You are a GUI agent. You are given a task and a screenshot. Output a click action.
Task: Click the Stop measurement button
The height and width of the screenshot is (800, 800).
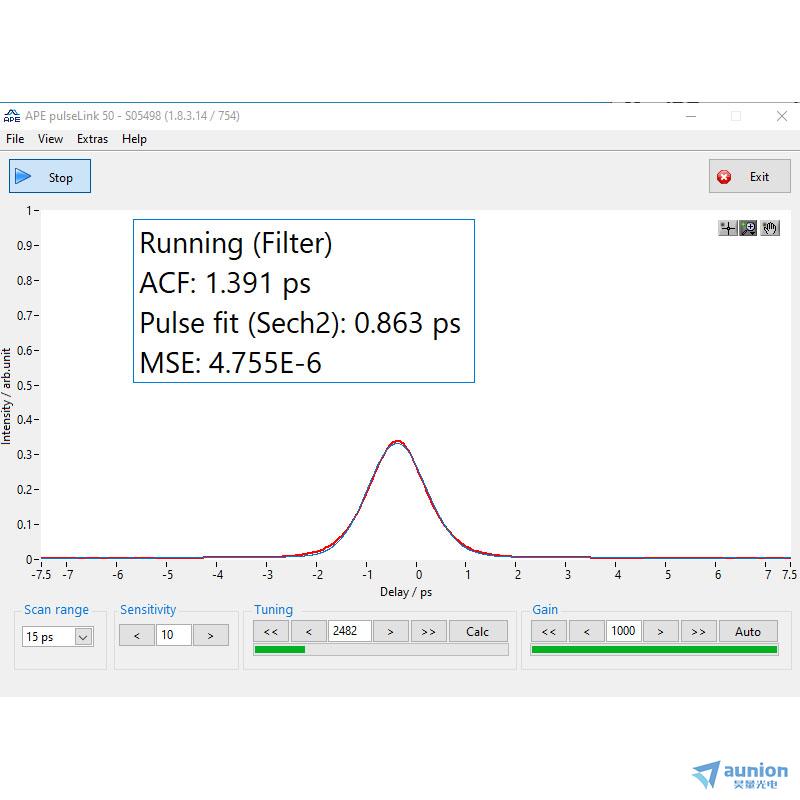[50, 177]
